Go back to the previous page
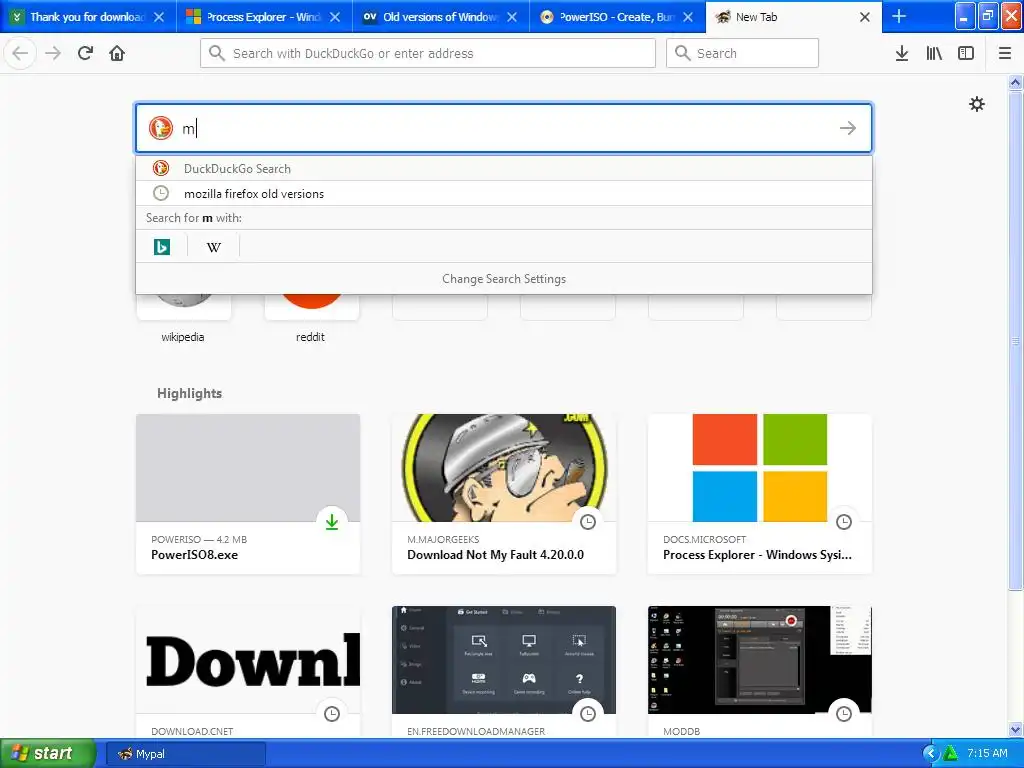 click(20, 53)
